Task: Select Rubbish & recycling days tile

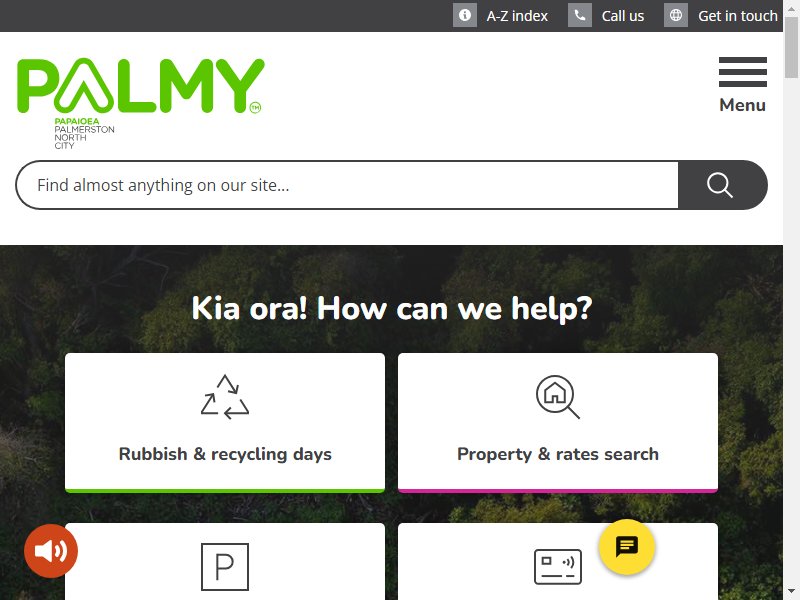Action: [225, 423]
